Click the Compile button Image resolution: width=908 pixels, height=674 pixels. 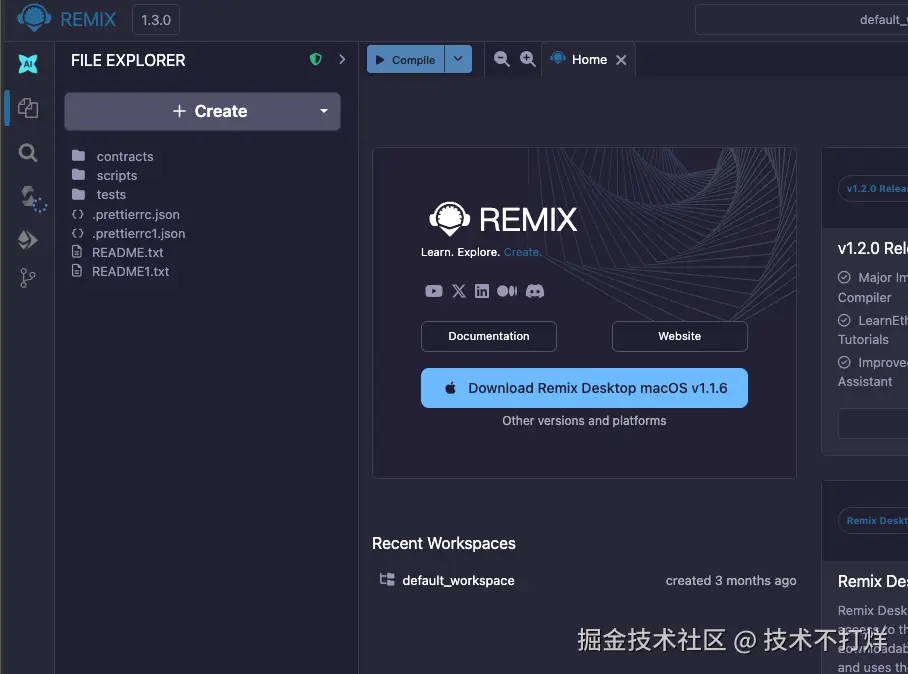pyautogui.click(x=405, y=60)
